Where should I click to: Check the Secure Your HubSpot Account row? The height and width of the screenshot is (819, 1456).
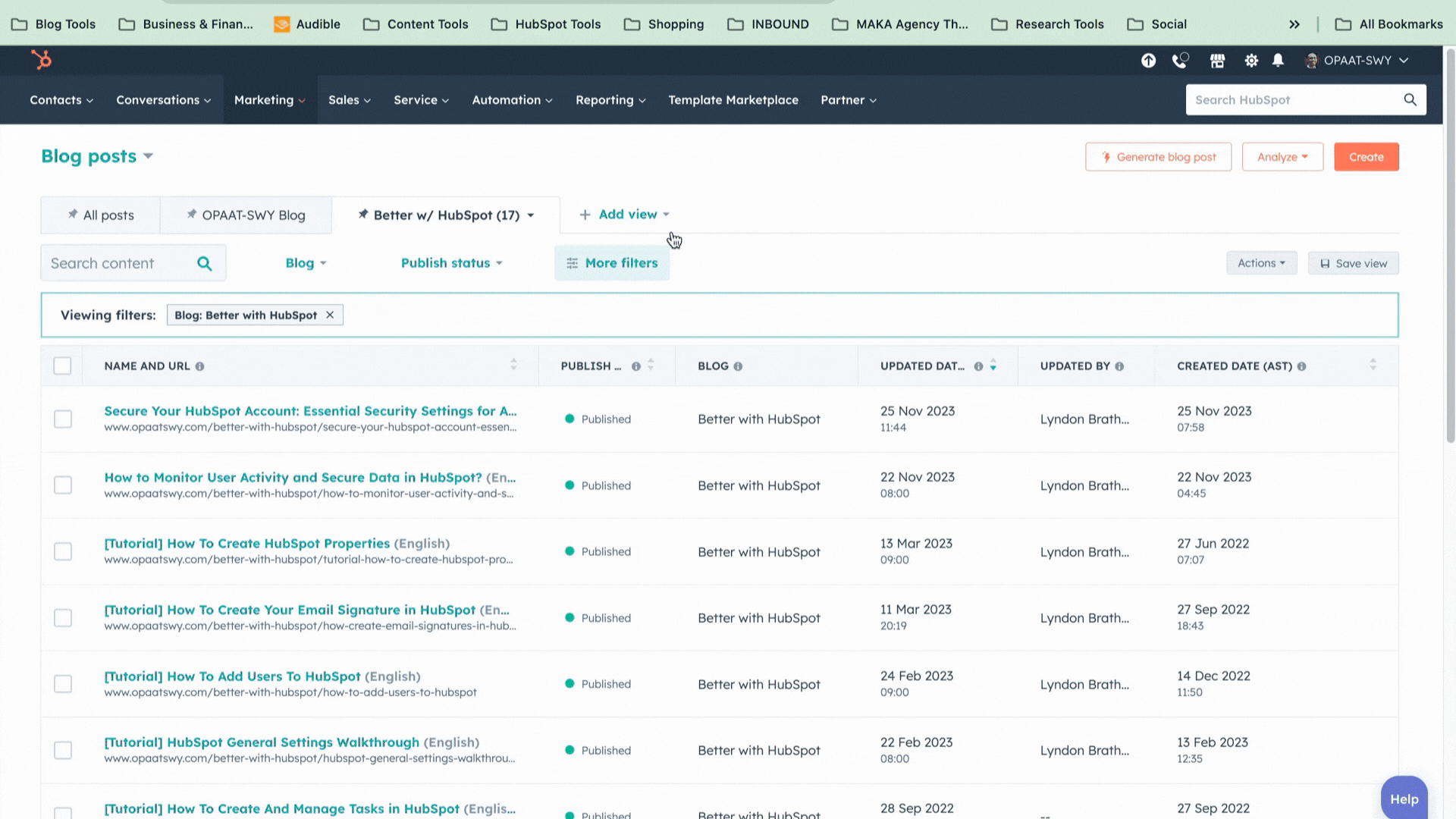63,419
